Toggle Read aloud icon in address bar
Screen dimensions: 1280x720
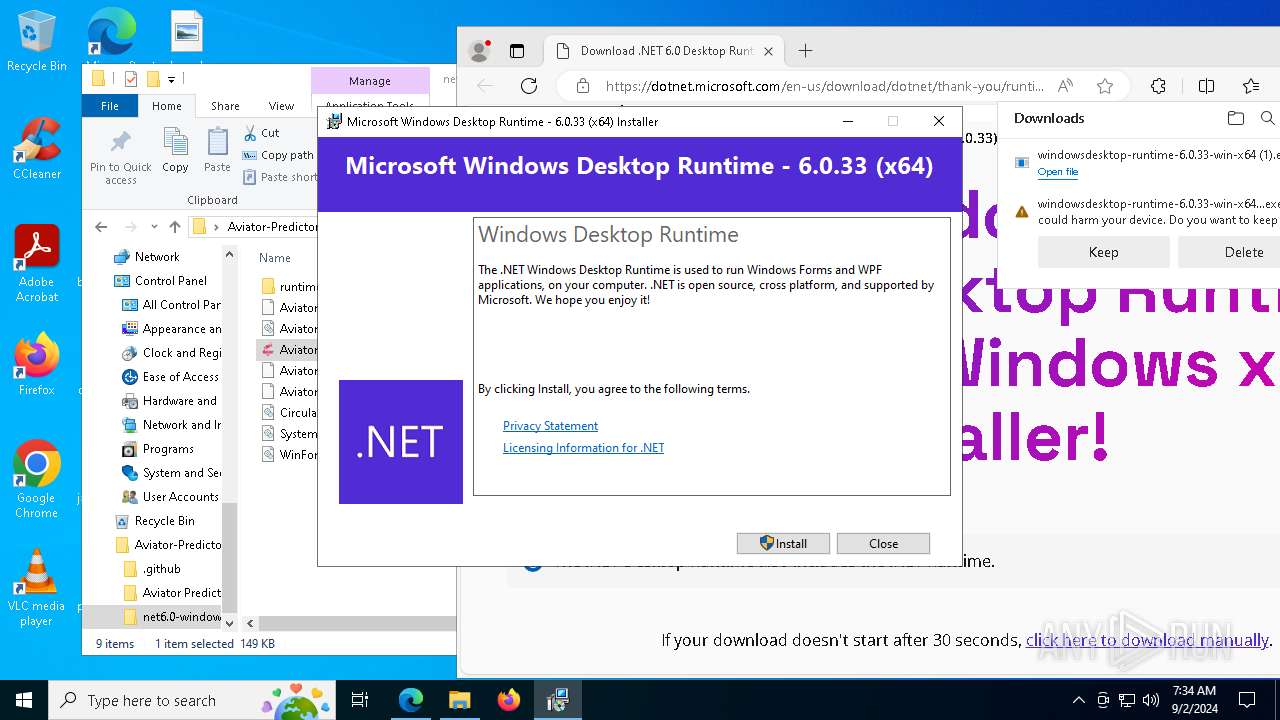[x=1066, y=86]
